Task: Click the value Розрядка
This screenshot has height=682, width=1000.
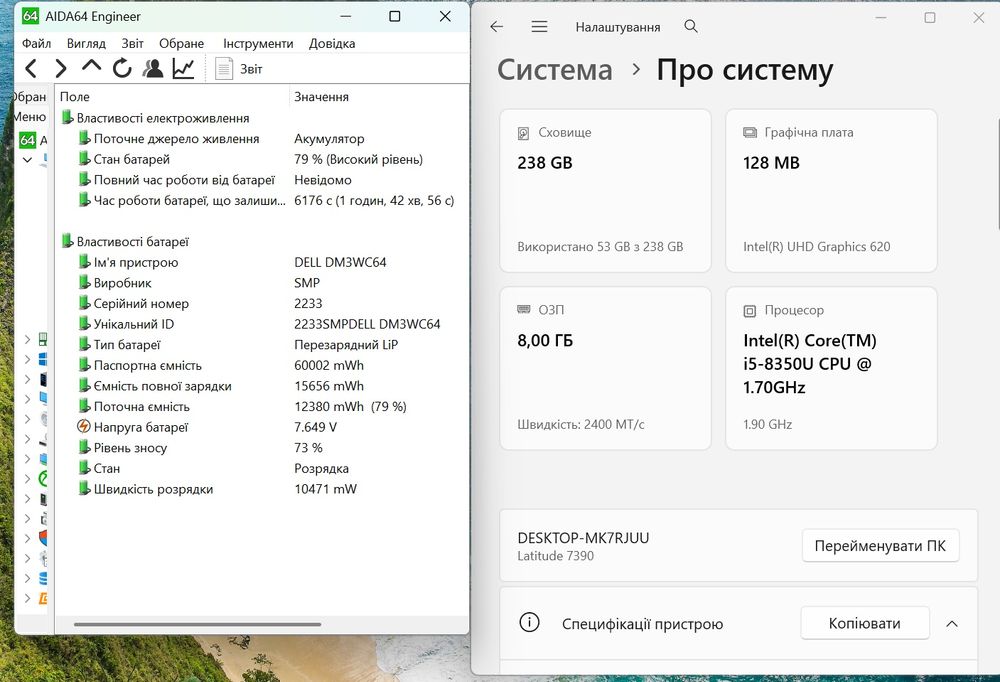Action: [321, 468]
